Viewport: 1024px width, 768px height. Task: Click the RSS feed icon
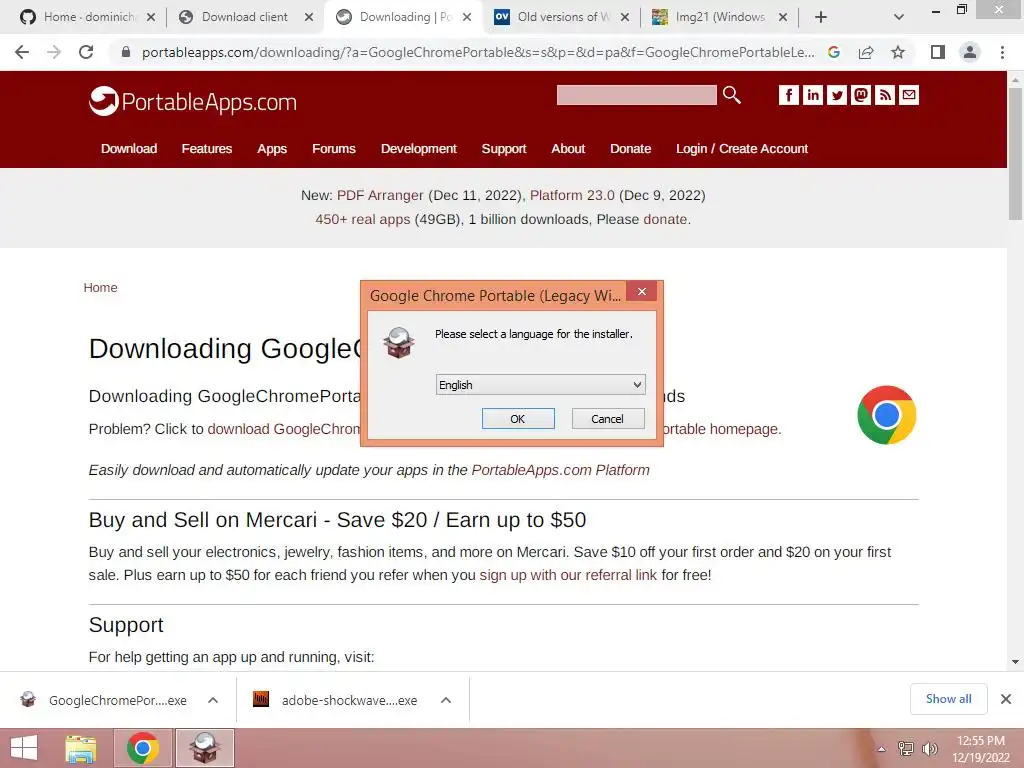tap(885, 95)
